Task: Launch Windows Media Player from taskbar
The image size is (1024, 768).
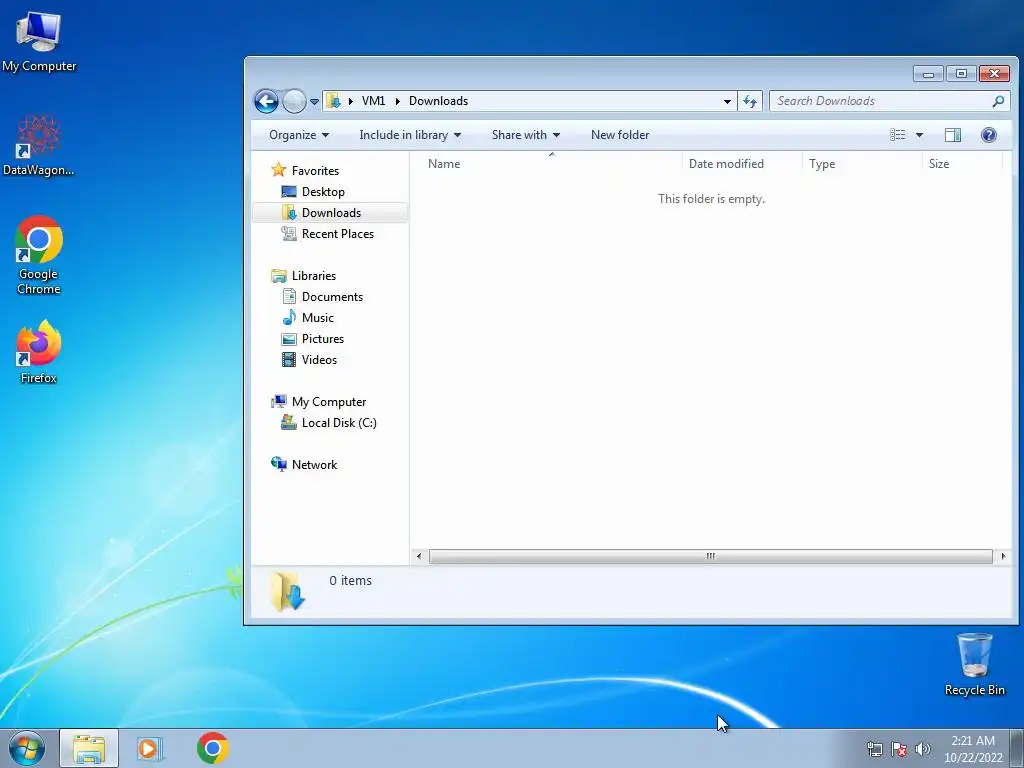Action: pos(150,748)
